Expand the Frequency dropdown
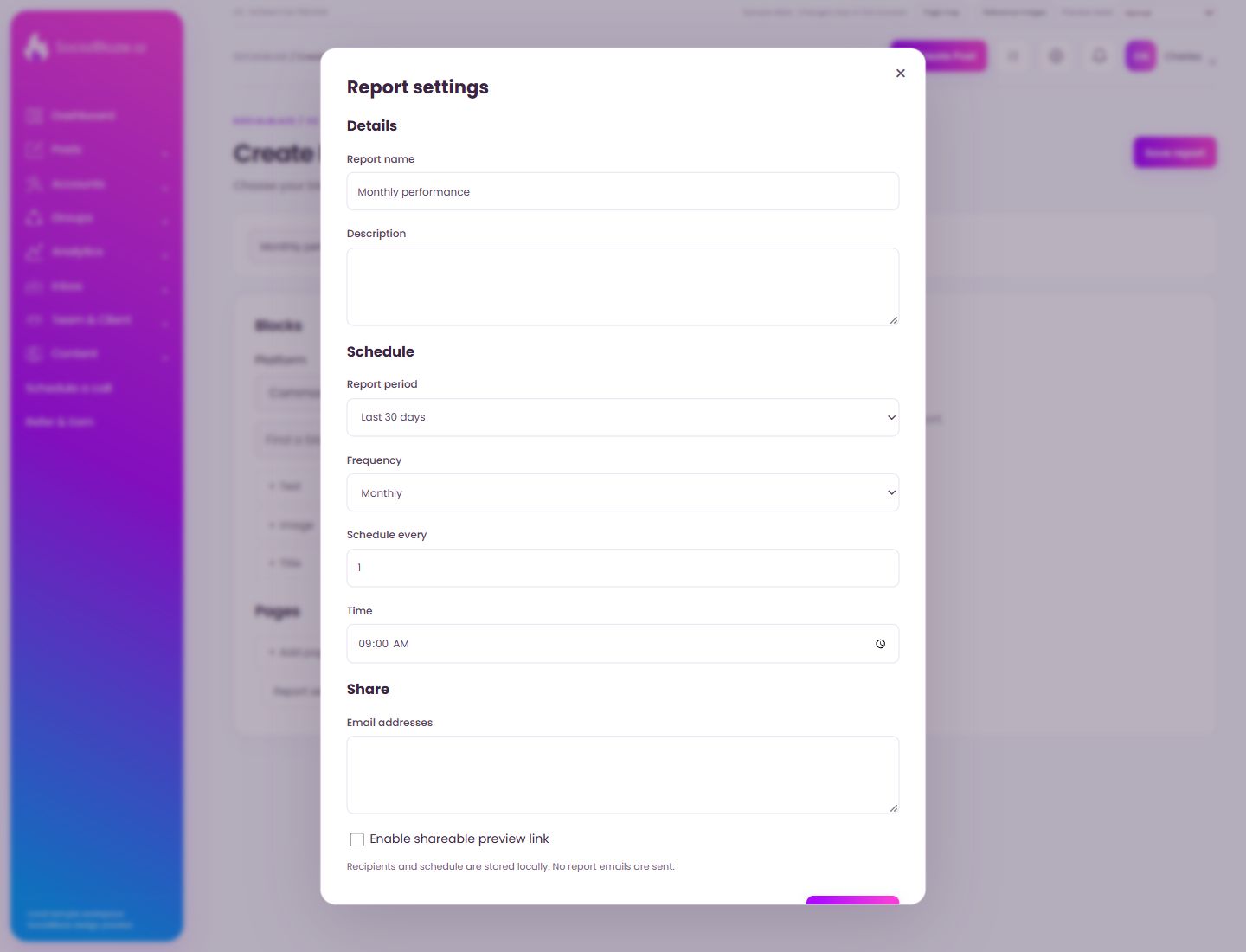The height and width of the screenshot is (952, 1246). (623, 492)
